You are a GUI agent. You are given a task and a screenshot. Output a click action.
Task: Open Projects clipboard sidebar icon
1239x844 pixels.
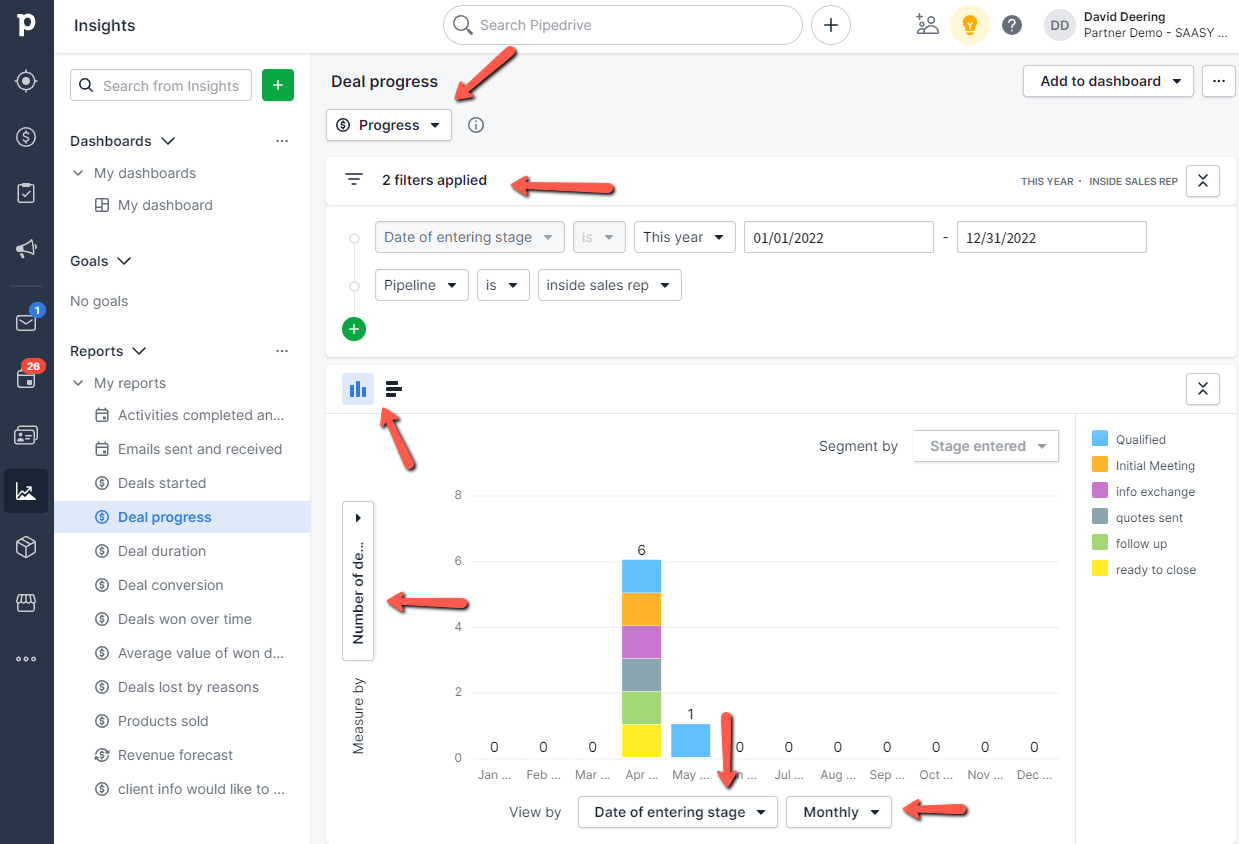click(26, 193)
